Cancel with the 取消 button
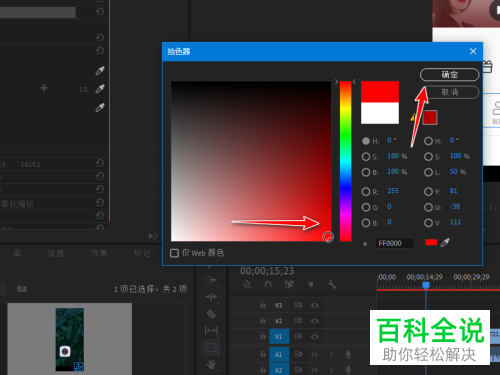The width and height of the screenshot is (500, 375). pos(449,92)
